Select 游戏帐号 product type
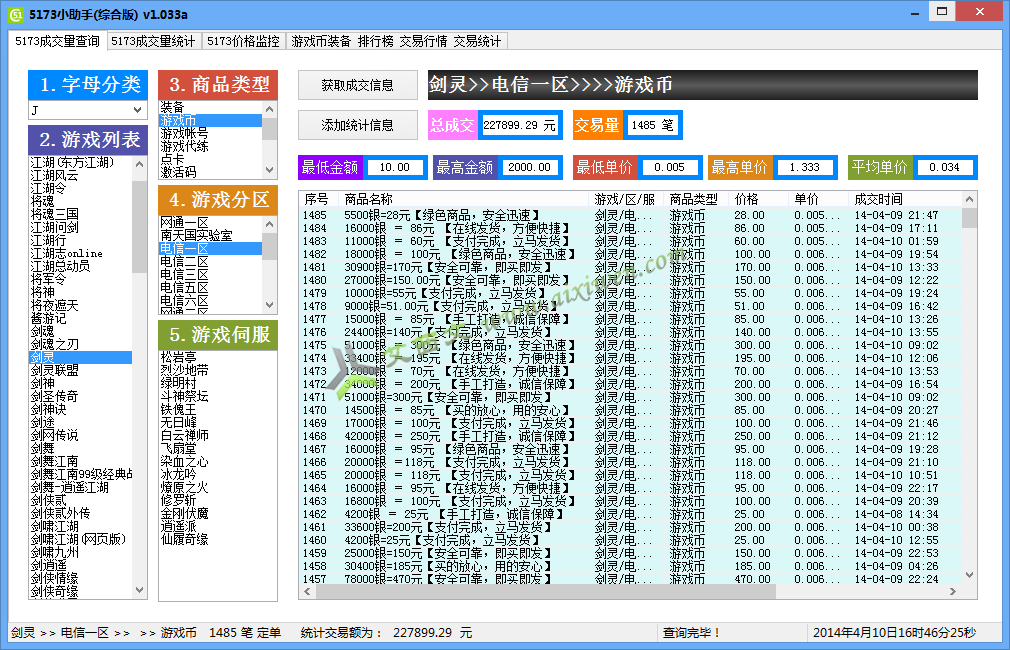Viewport: 1010px width, 650px height. click(211, 133)
